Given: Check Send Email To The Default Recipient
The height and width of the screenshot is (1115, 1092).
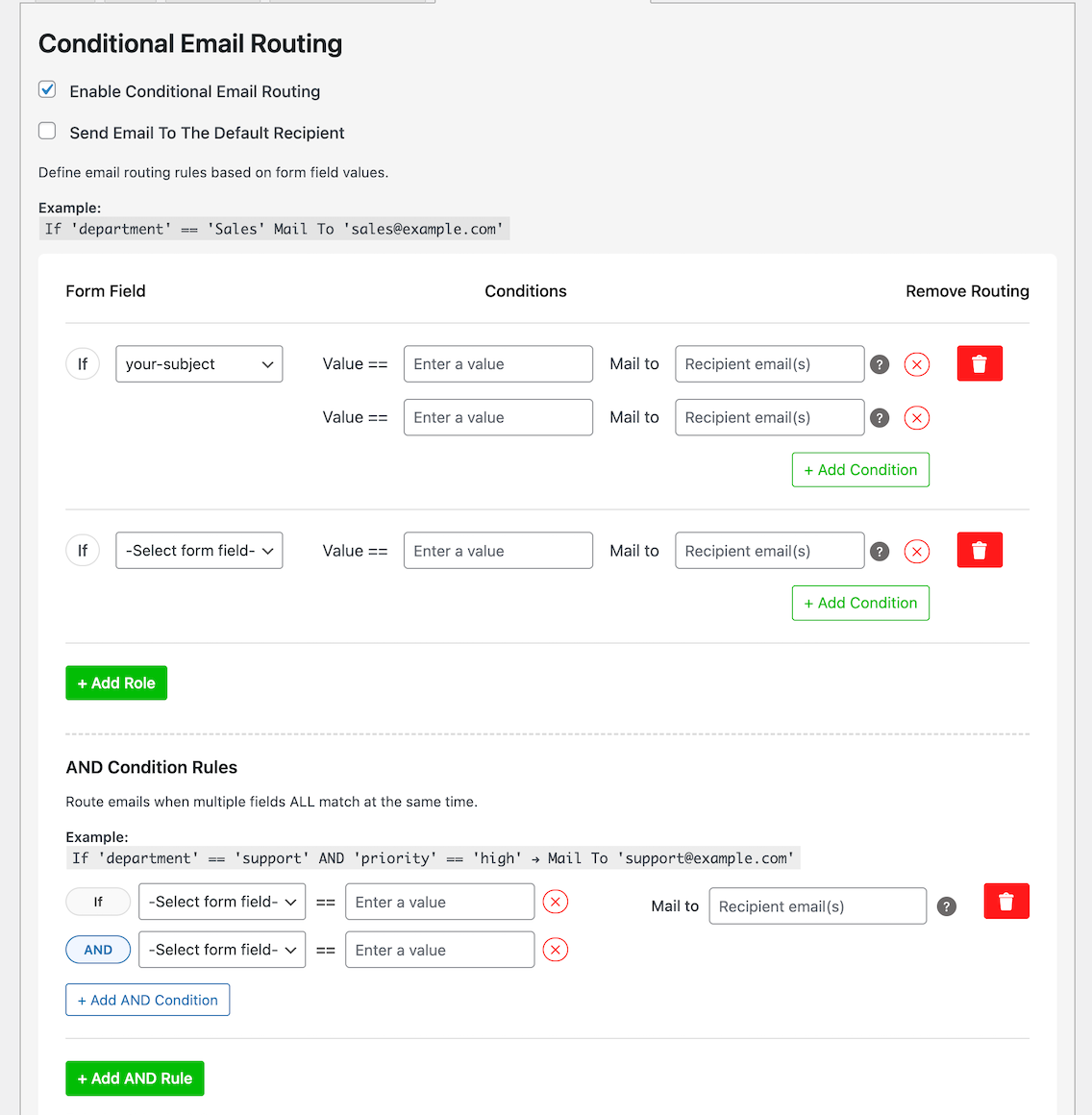Looking at the screenshot, I should coord(47,131).
